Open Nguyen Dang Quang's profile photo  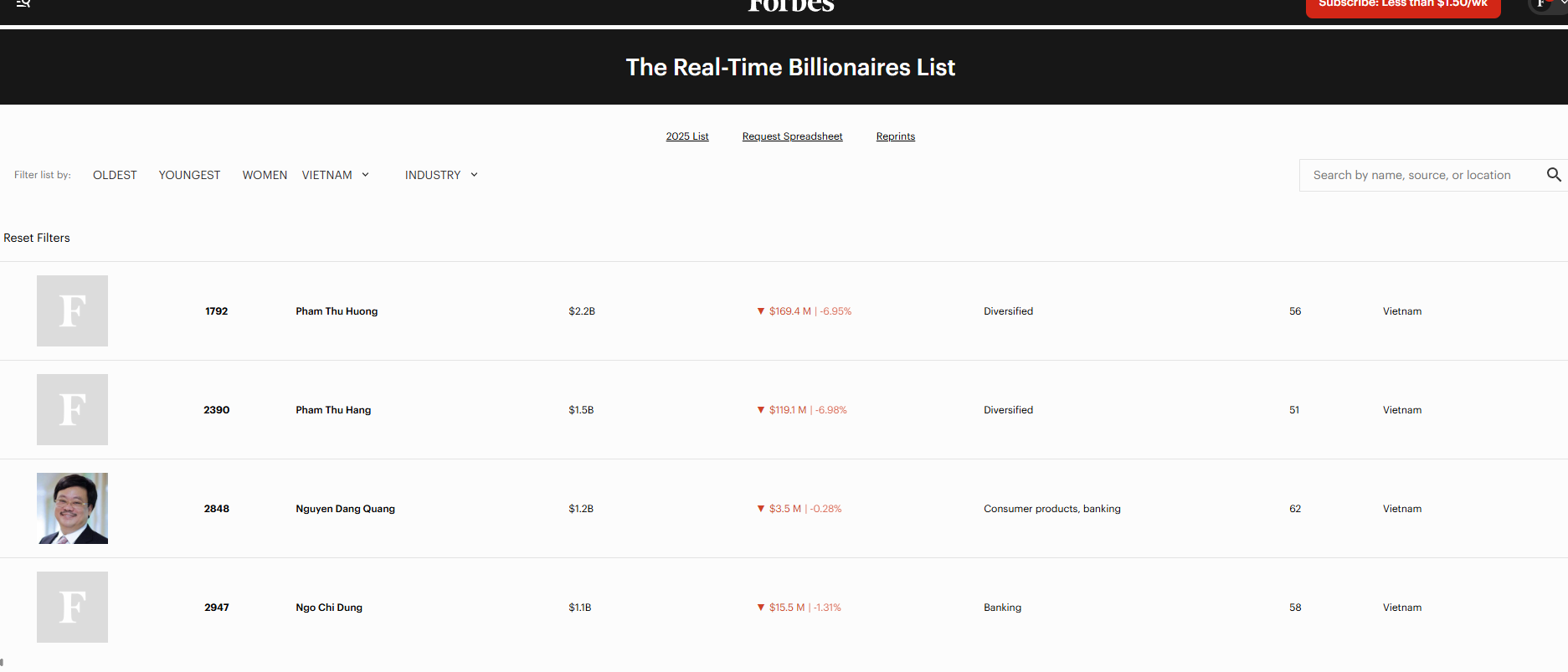pyautogui.click(x=72, y=508)
